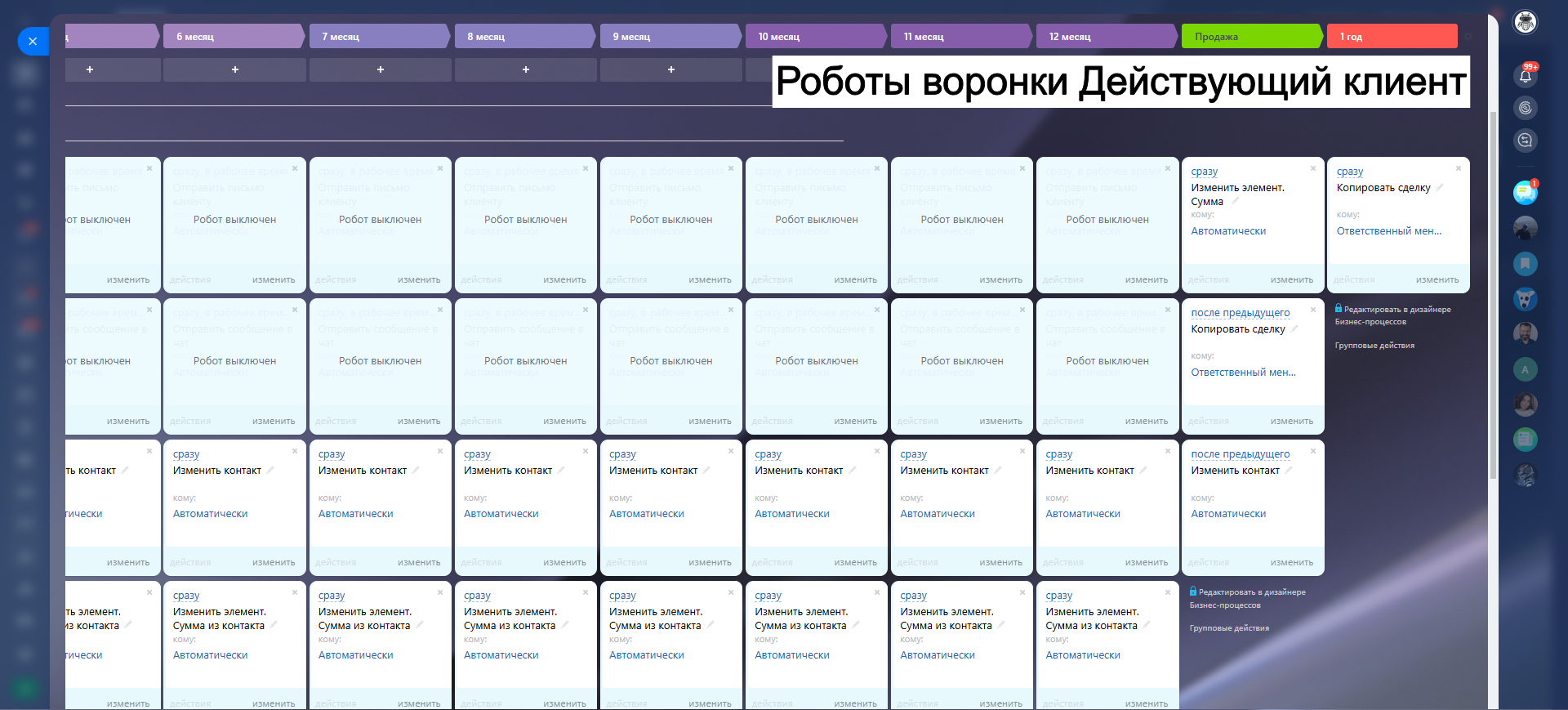Image resolution: width=1568 pixels, height=710 pixels.
Task: Open 'Редактировать в дизайнере Бизнес-процессов' under '1 год' column
Action: tap(1396, 315)
